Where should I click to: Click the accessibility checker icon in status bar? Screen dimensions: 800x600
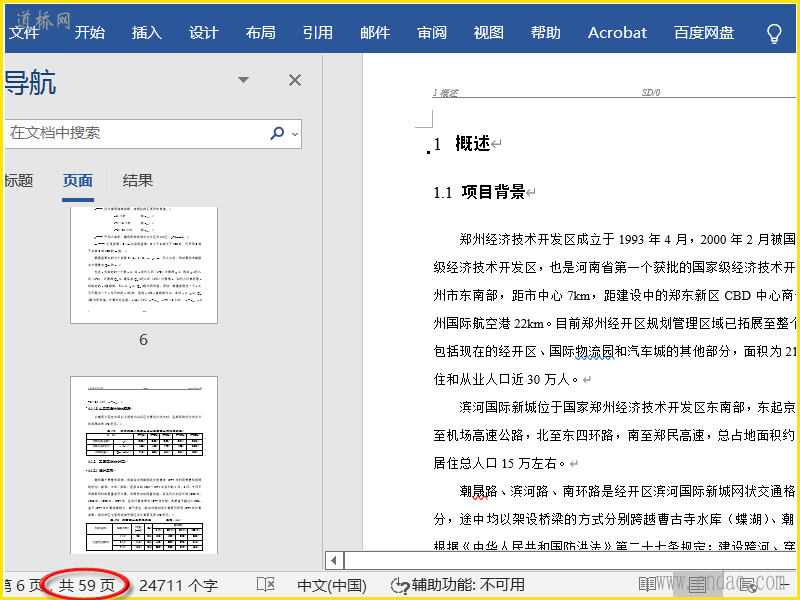coord(400,585)
